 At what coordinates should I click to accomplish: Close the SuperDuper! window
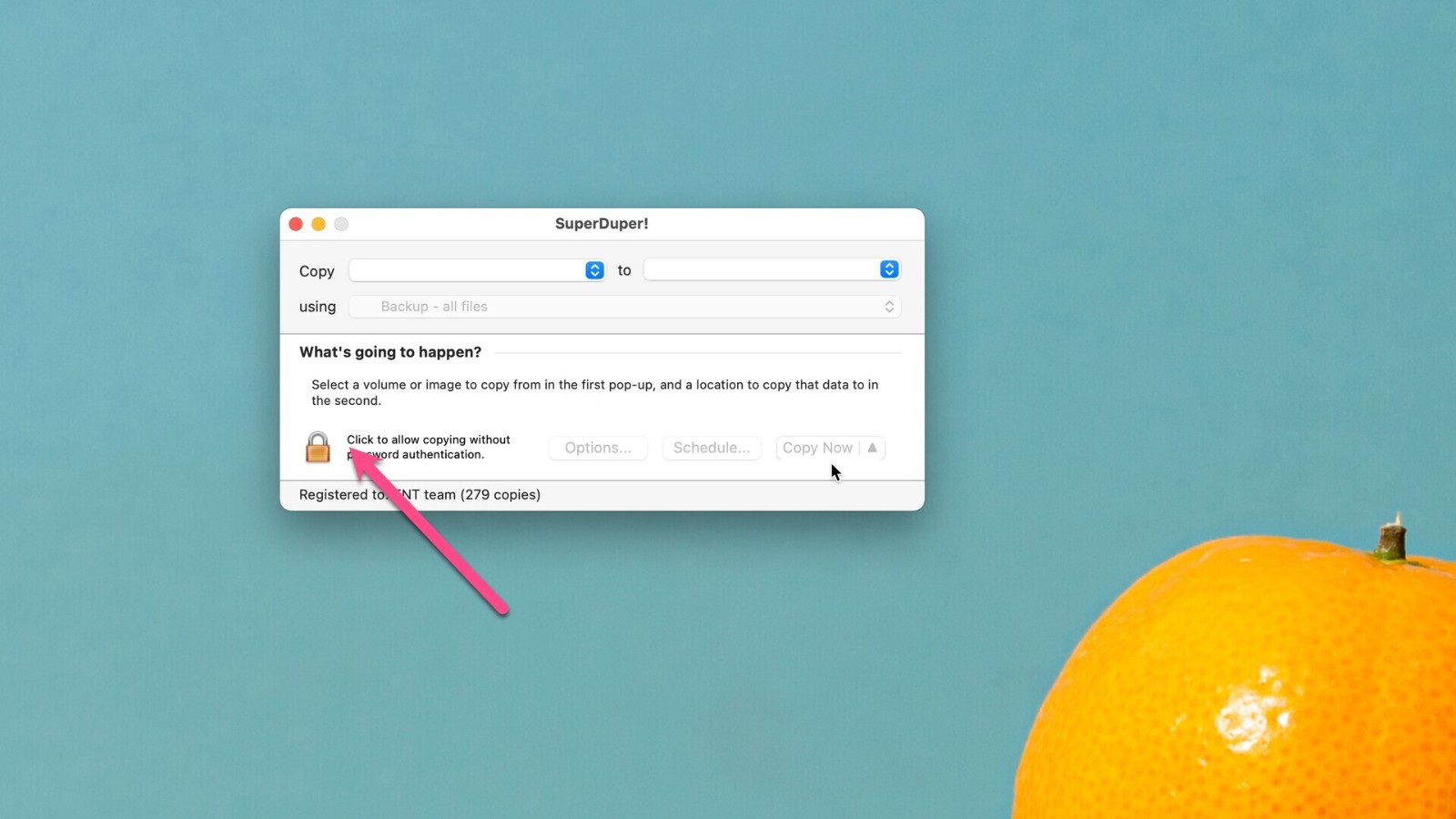296,224
